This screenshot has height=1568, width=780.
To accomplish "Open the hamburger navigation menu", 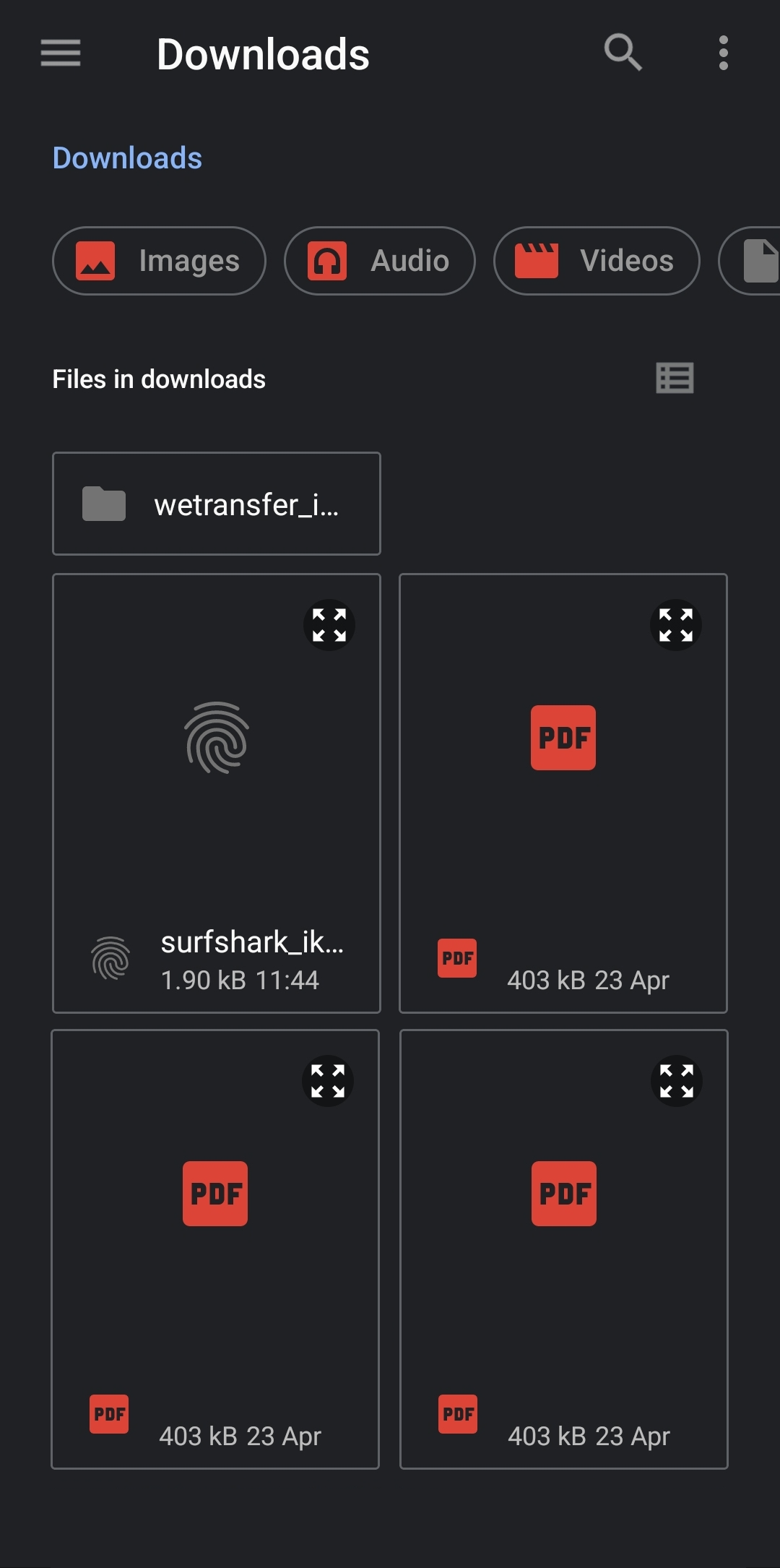I will click(61, 53).
